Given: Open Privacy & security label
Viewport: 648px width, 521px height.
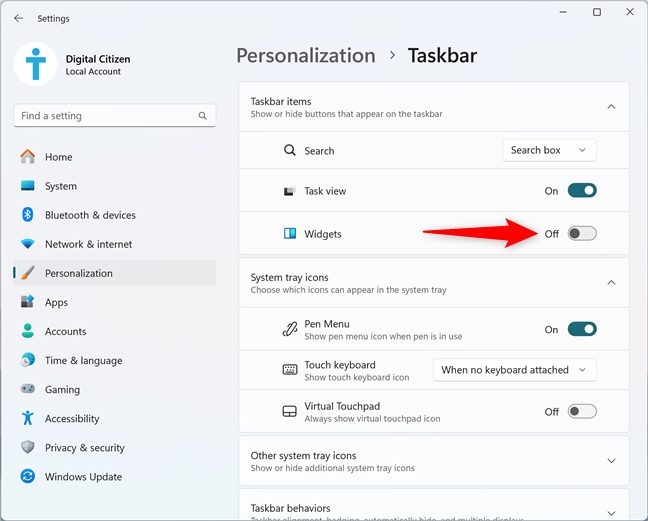Looking at the screenshot, I should pos(85,447).
